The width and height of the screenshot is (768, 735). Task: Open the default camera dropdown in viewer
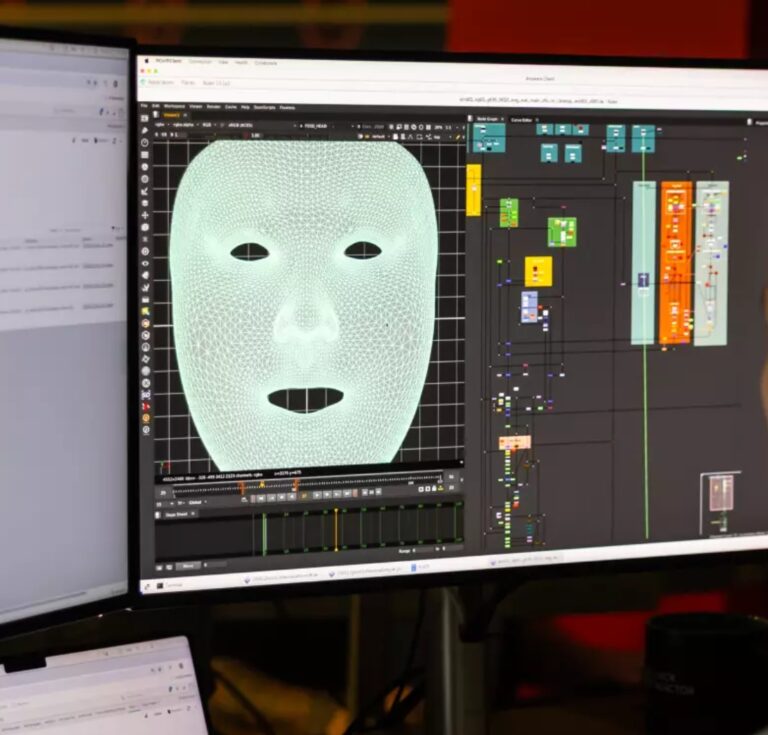[x=381, y=137]
